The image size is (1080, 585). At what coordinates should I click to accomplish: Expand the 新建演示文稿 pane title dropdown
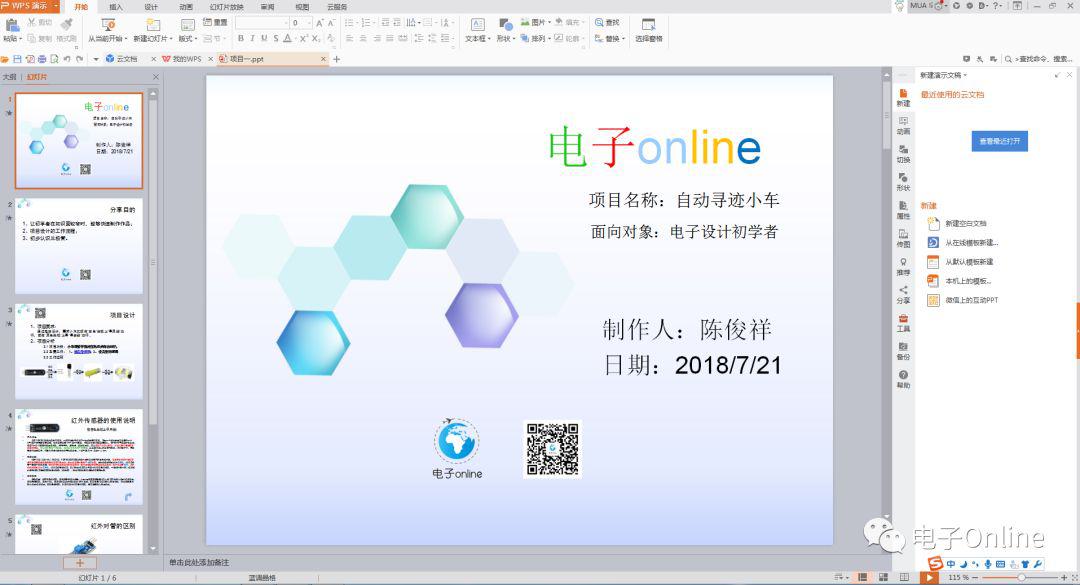[966, 76]
